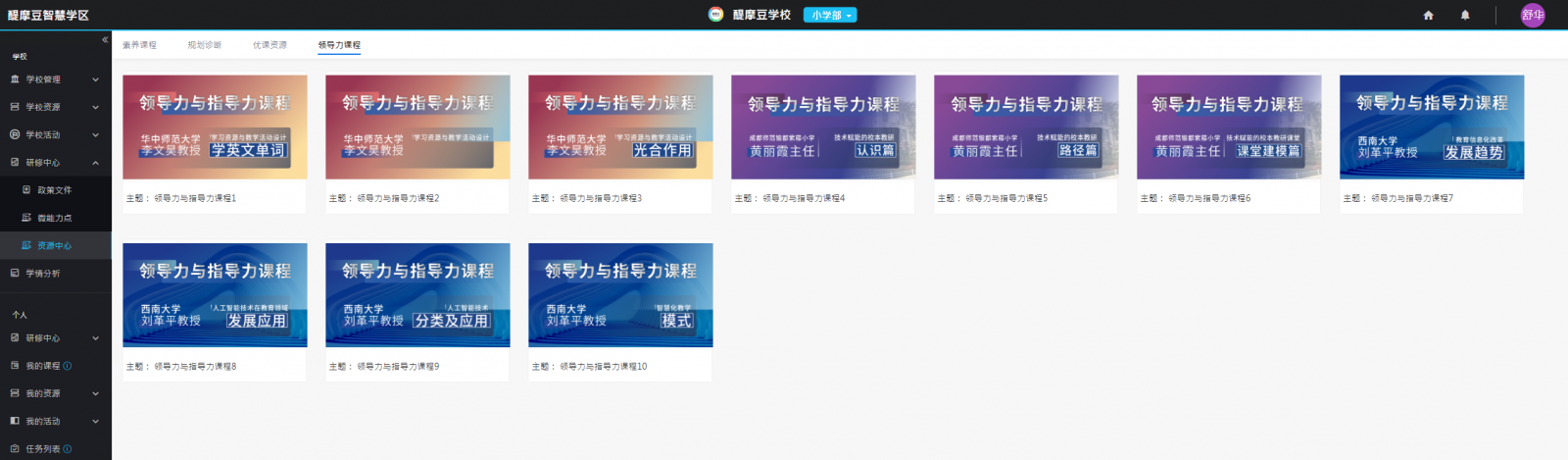Image resolution: width=1568 pixels, height=460 pixels.
Task: Click the info icon beside 我的课程
Action: click(68, 366)
